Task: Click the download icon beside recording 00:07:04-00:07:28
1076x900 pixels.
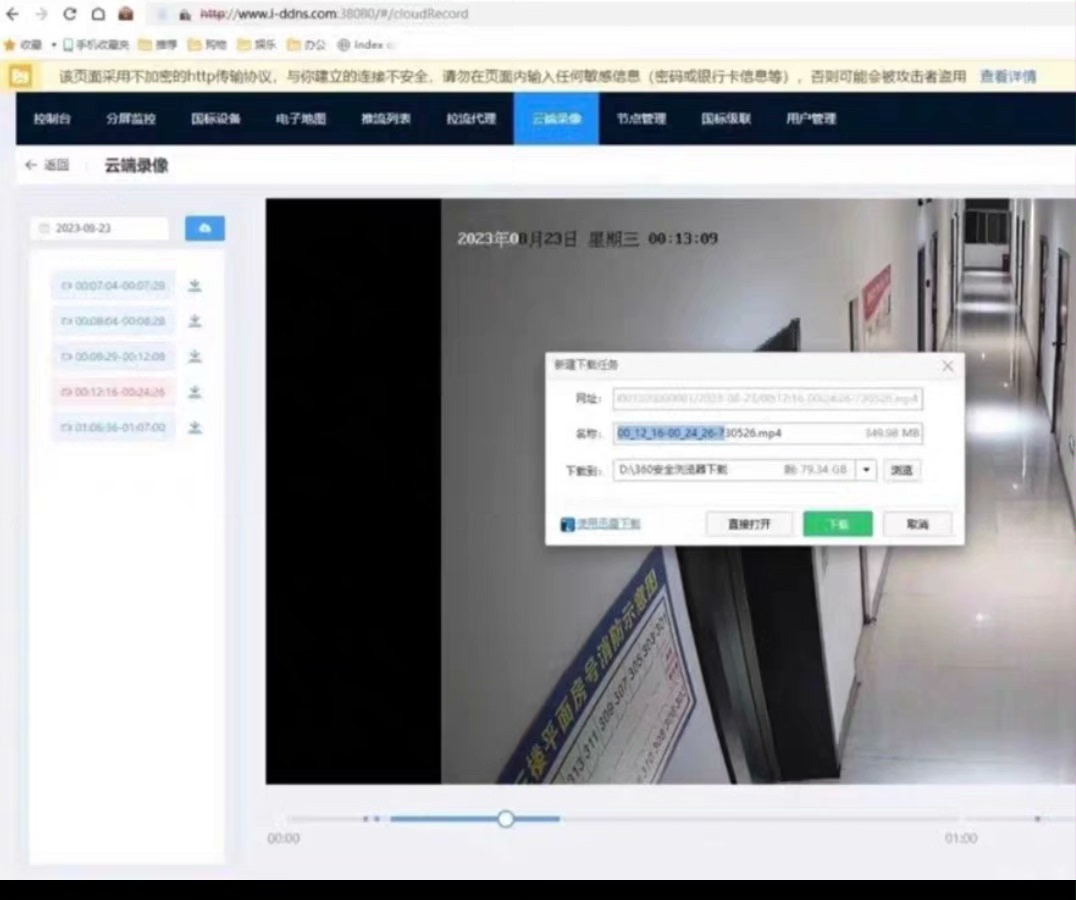Action: point(195,286)
